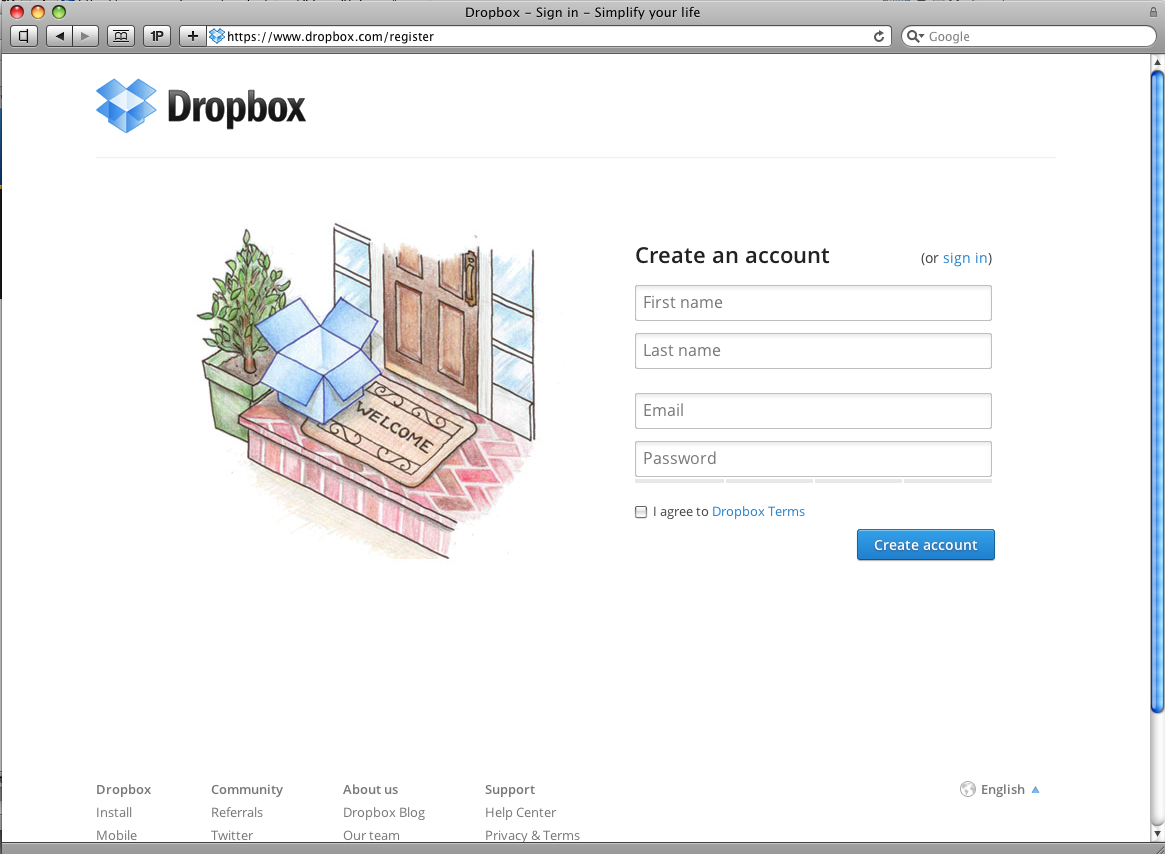
Task: Click the password strength meter bar
Action: [x=813, y=481]
